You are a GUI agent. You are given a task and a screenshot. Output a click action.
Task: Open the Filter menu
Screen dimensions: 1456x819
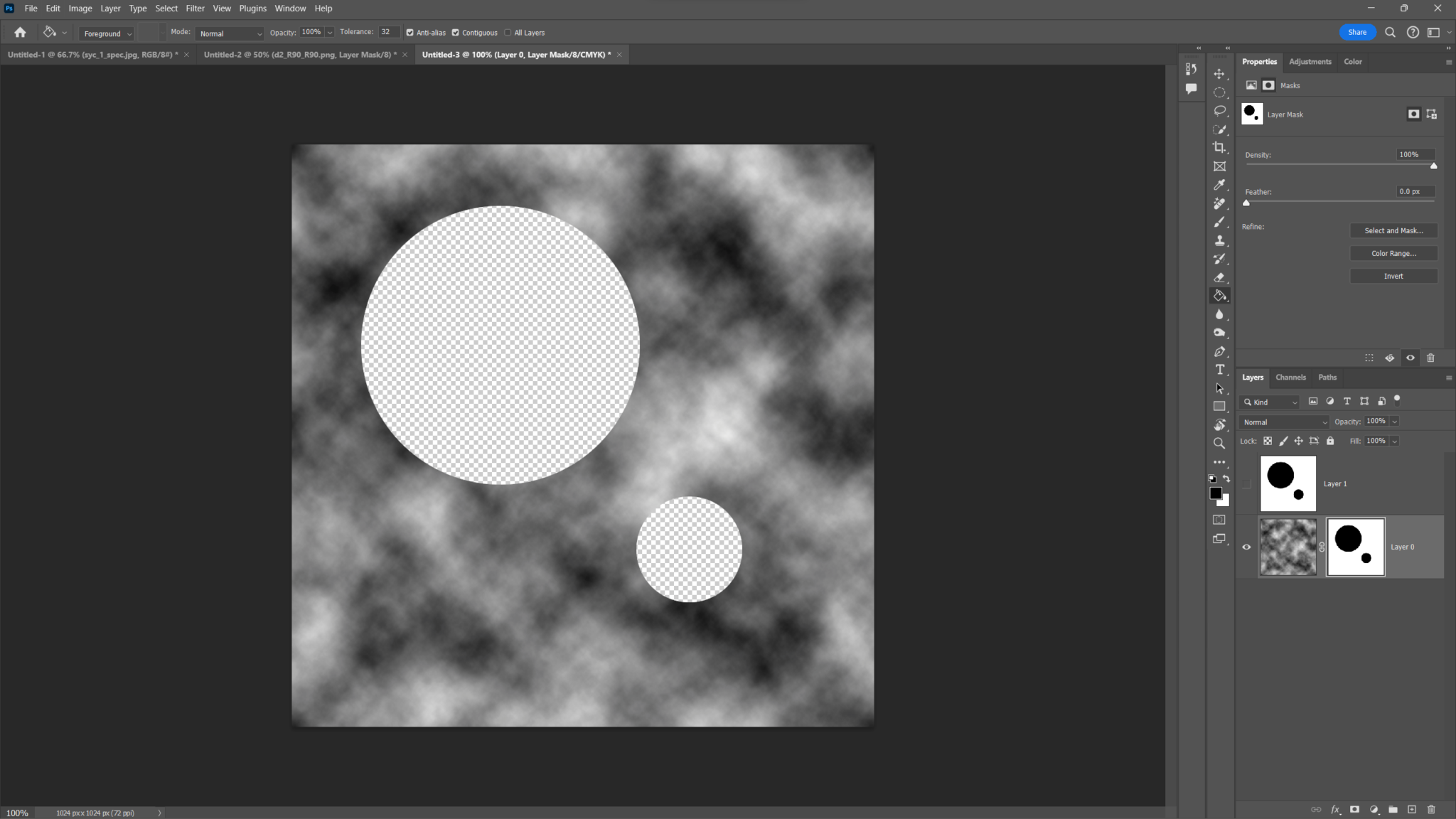195,8
